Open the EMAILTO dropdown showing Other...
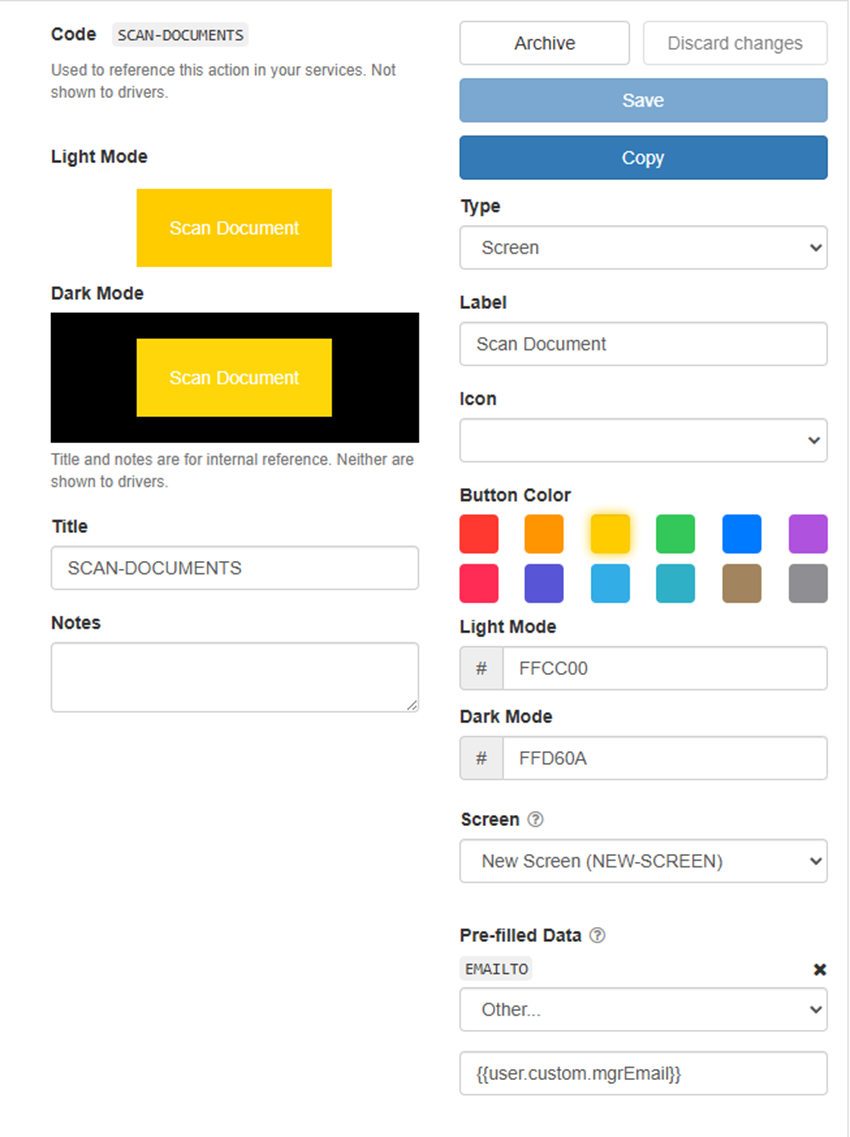Image resolution: width=850 pixels, height=1137 pixels. coord(643,1009)
